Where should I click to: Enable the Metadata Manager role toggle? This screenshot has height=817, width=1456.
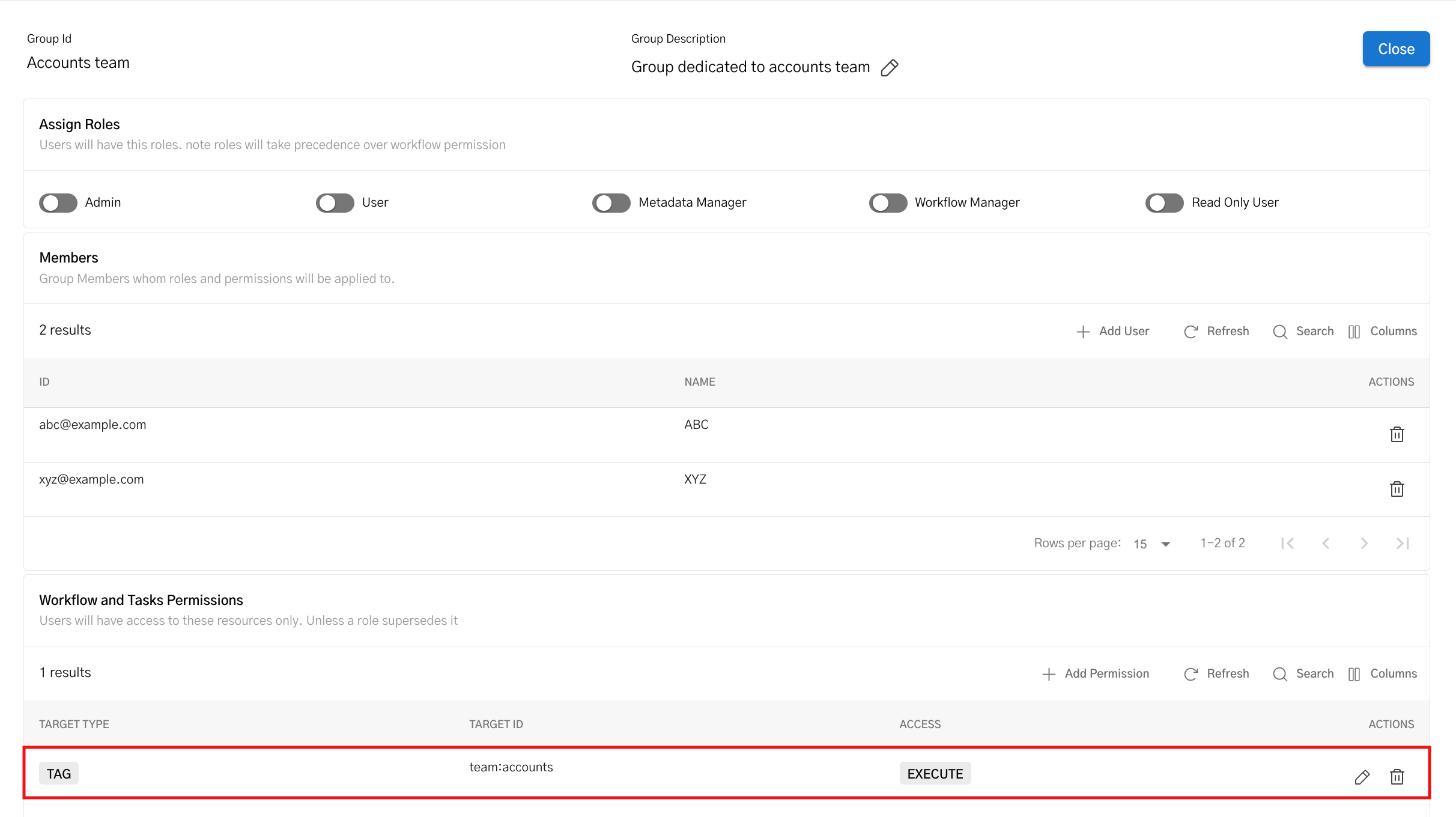click(611, 202)
